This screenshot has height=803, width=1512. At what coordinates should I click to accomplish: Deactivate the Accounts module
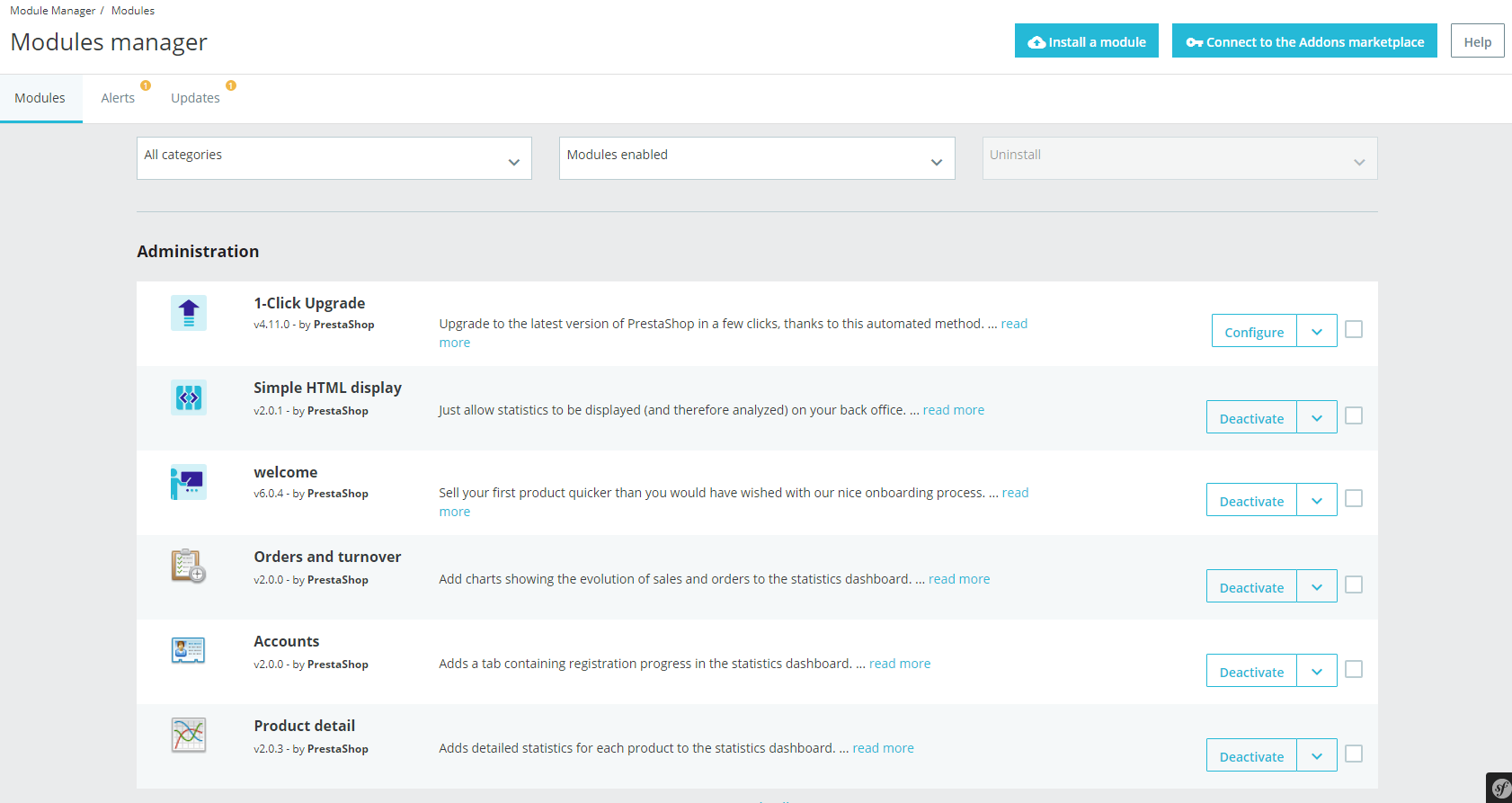coord(1251,671)
